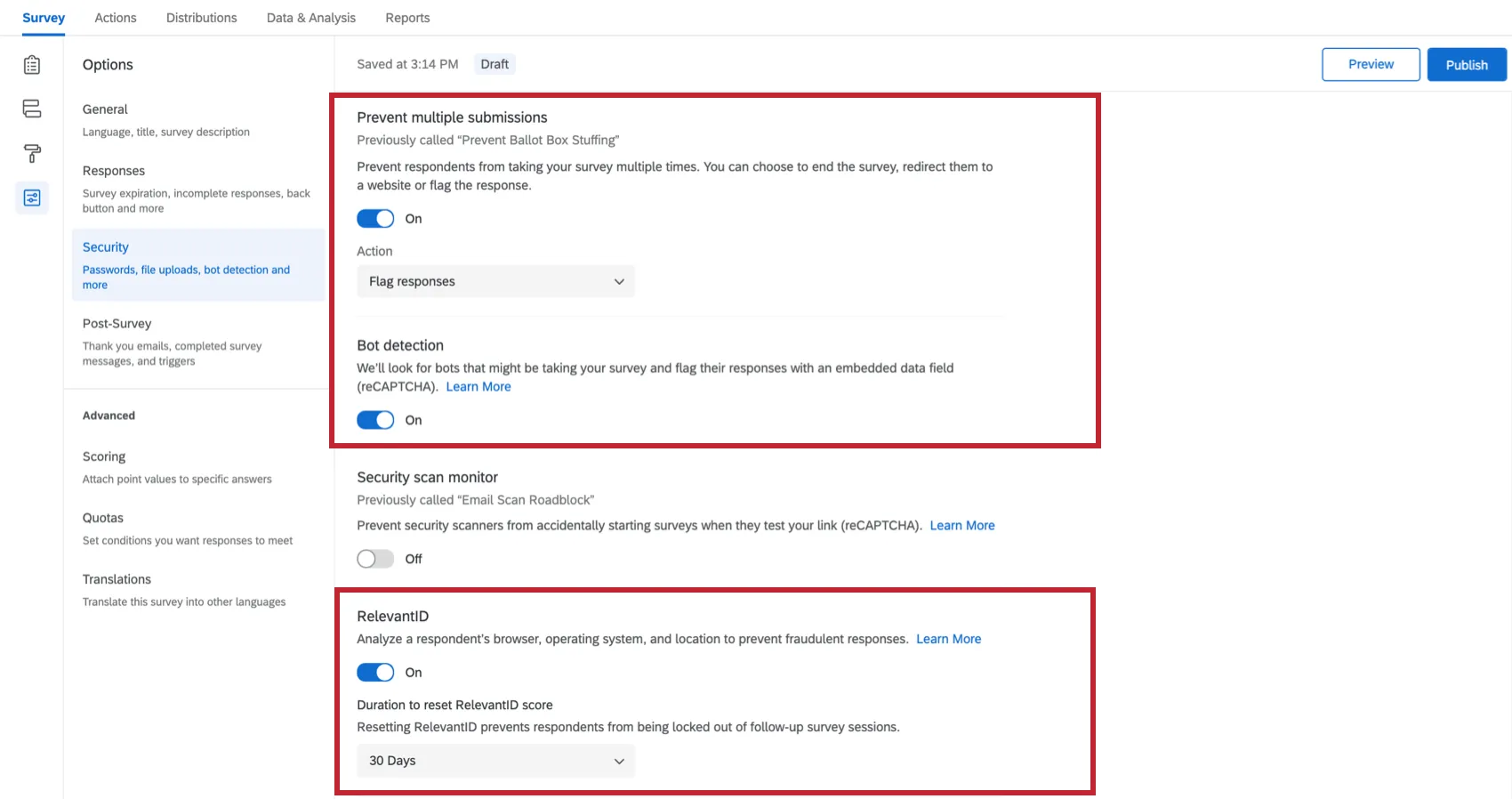Click the Preview button
This screenshot has height=799, width=1512.
tap(1371, 65)
